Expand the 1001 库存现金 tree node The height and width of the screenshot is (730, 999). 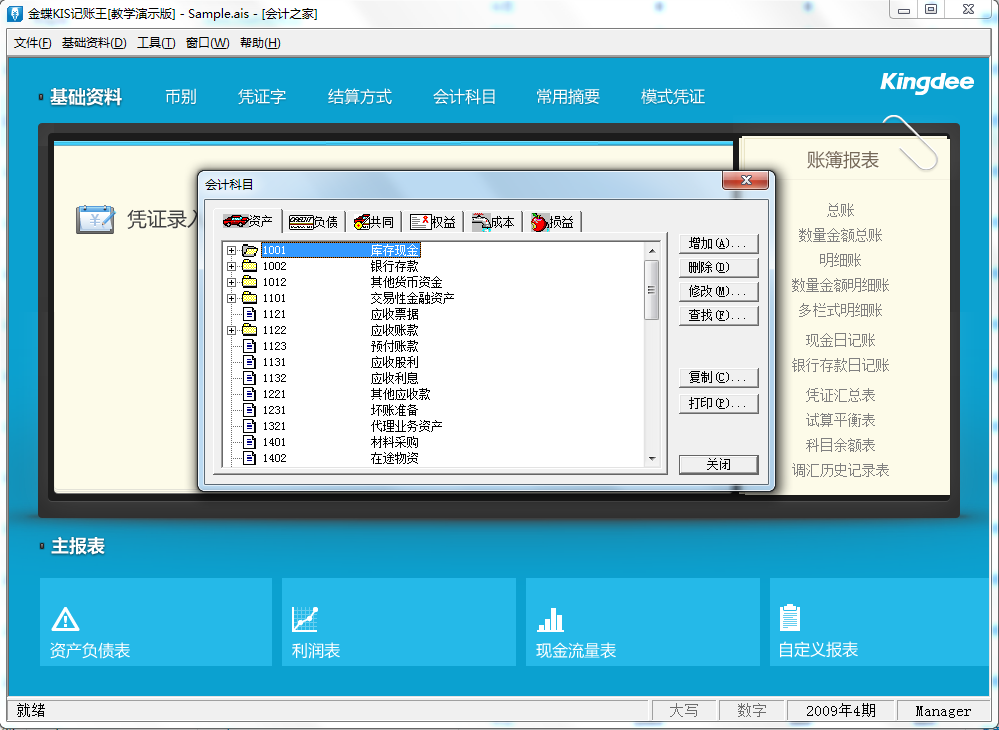232,250
